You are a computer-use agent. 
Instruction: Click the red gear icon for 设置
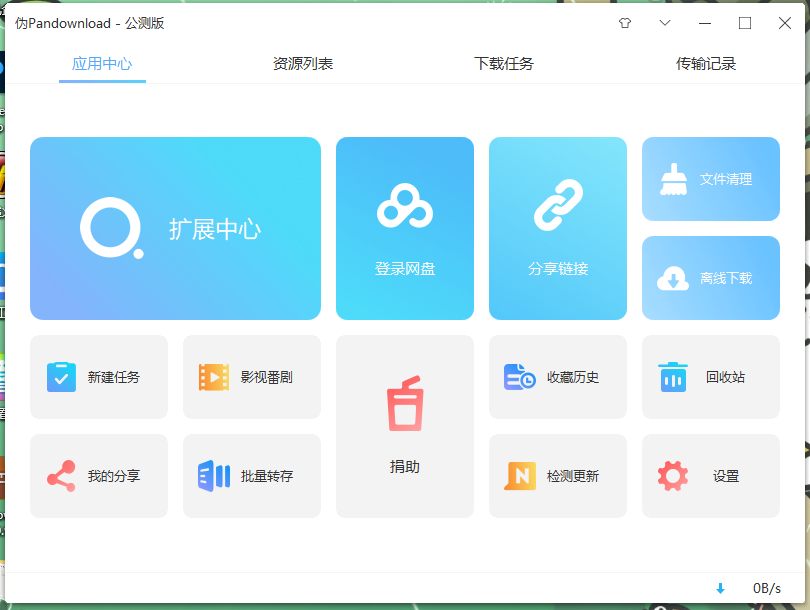pyautogui.click(x=673, y=476)
